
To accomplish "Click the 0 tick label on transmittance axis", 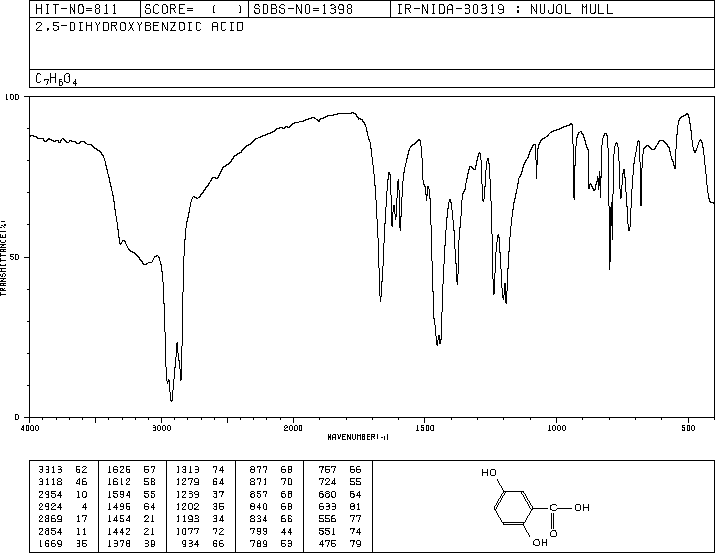I will (x=17, y=417).
